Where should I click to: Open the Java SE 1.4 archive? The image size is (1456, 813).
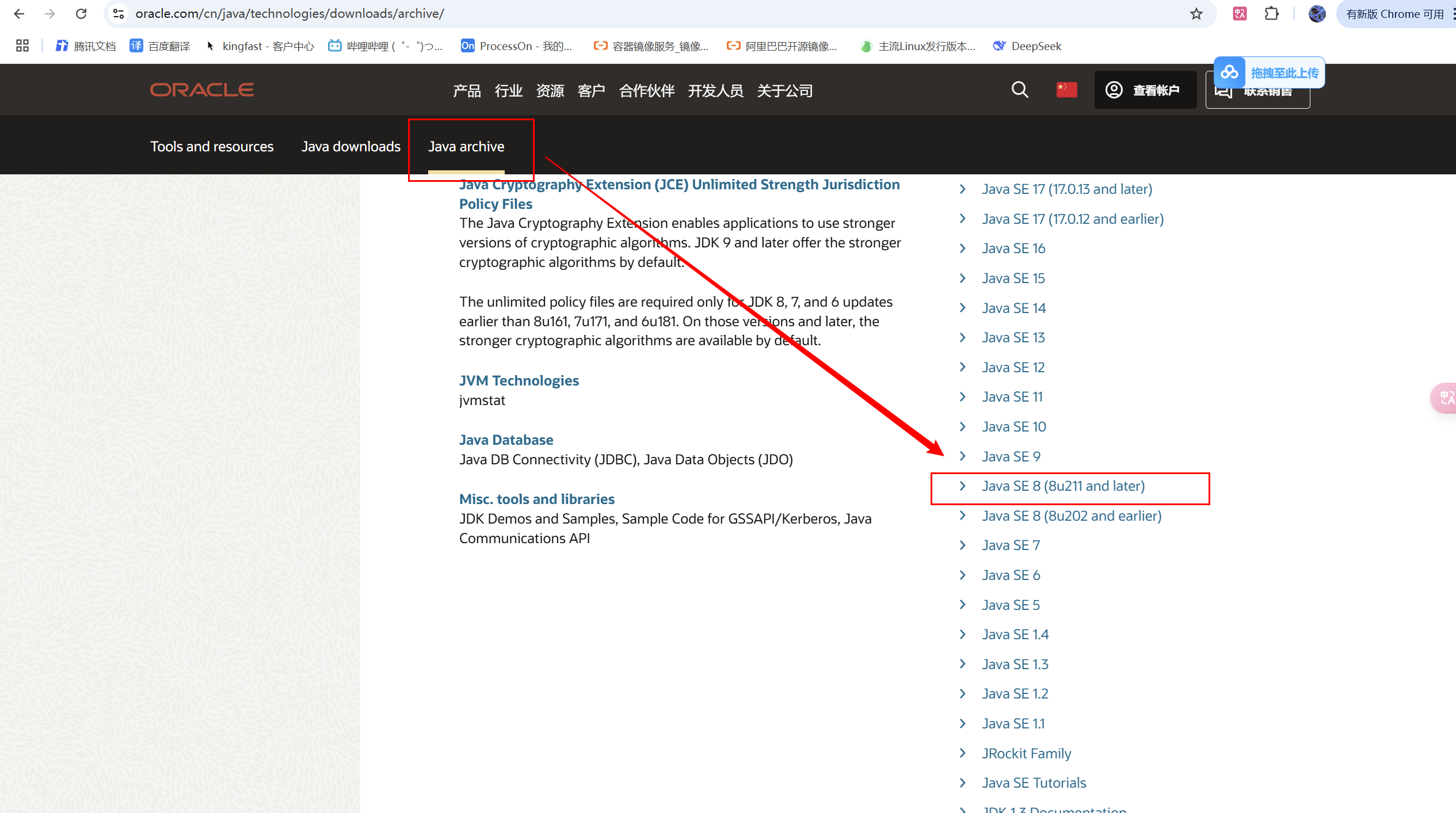(x=1015, y=635)
